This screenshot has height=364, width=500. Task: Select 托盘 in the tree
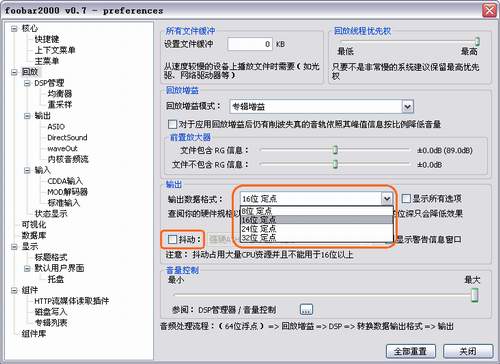pos(56,279)
